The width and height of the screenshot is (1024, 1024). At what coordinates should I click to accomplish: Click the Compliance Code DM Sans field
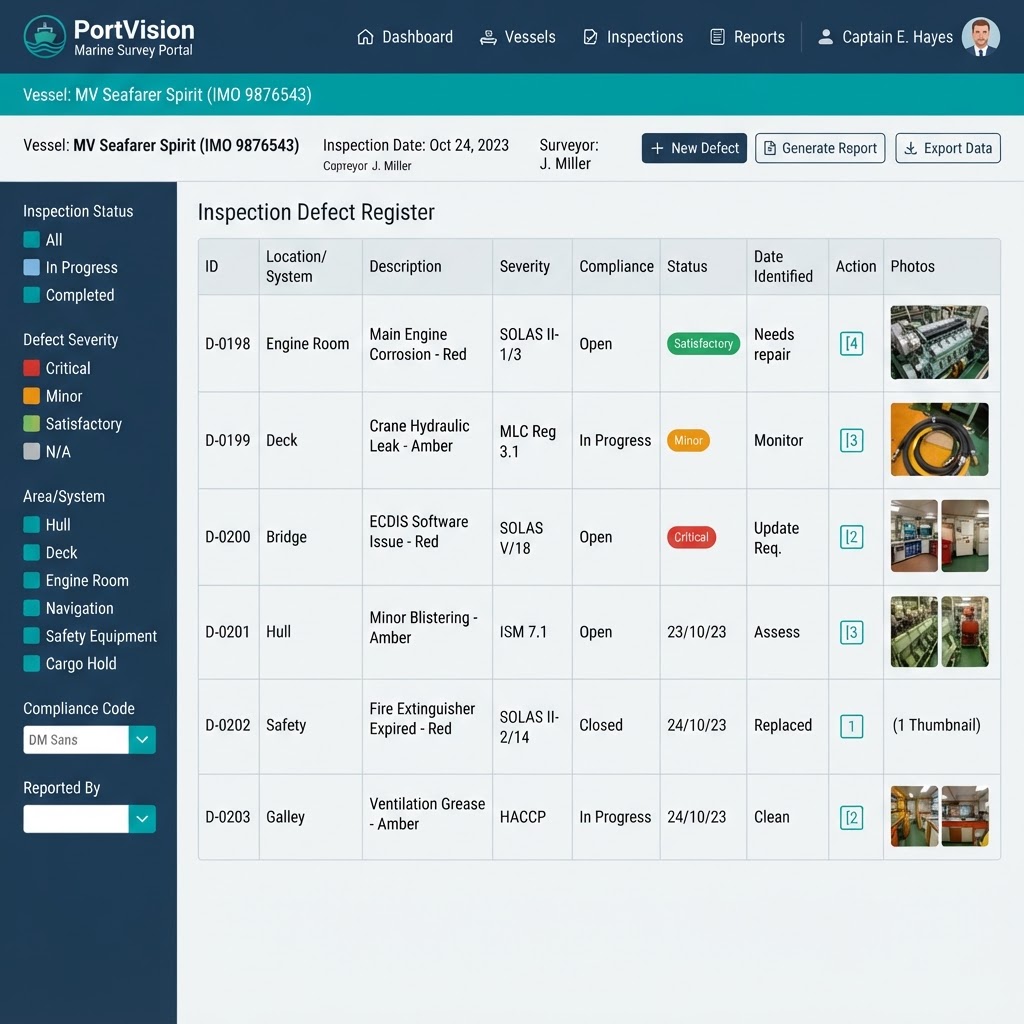click(x=76, y=740)
